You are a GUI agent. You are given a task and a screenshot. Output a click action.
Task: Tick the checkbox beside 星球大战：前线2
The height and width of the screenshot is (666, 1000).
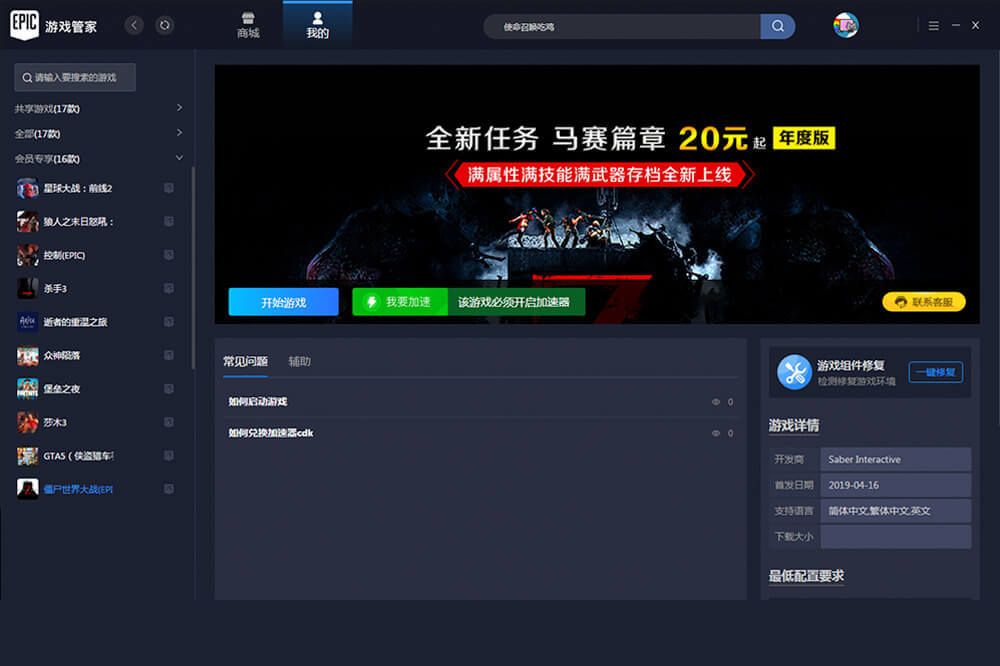click(169, 188)
